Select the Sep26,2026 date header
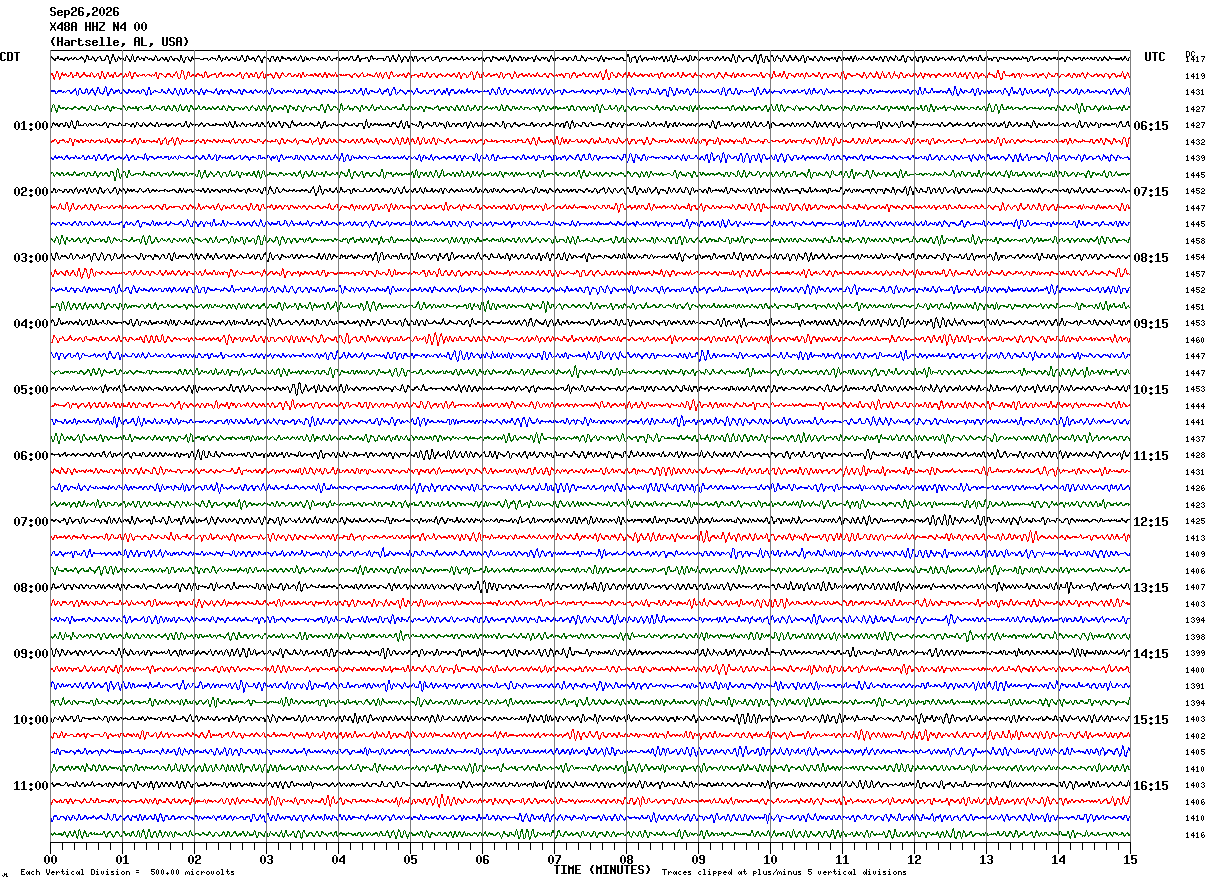1210x886 pixels. tap(84, 12)
